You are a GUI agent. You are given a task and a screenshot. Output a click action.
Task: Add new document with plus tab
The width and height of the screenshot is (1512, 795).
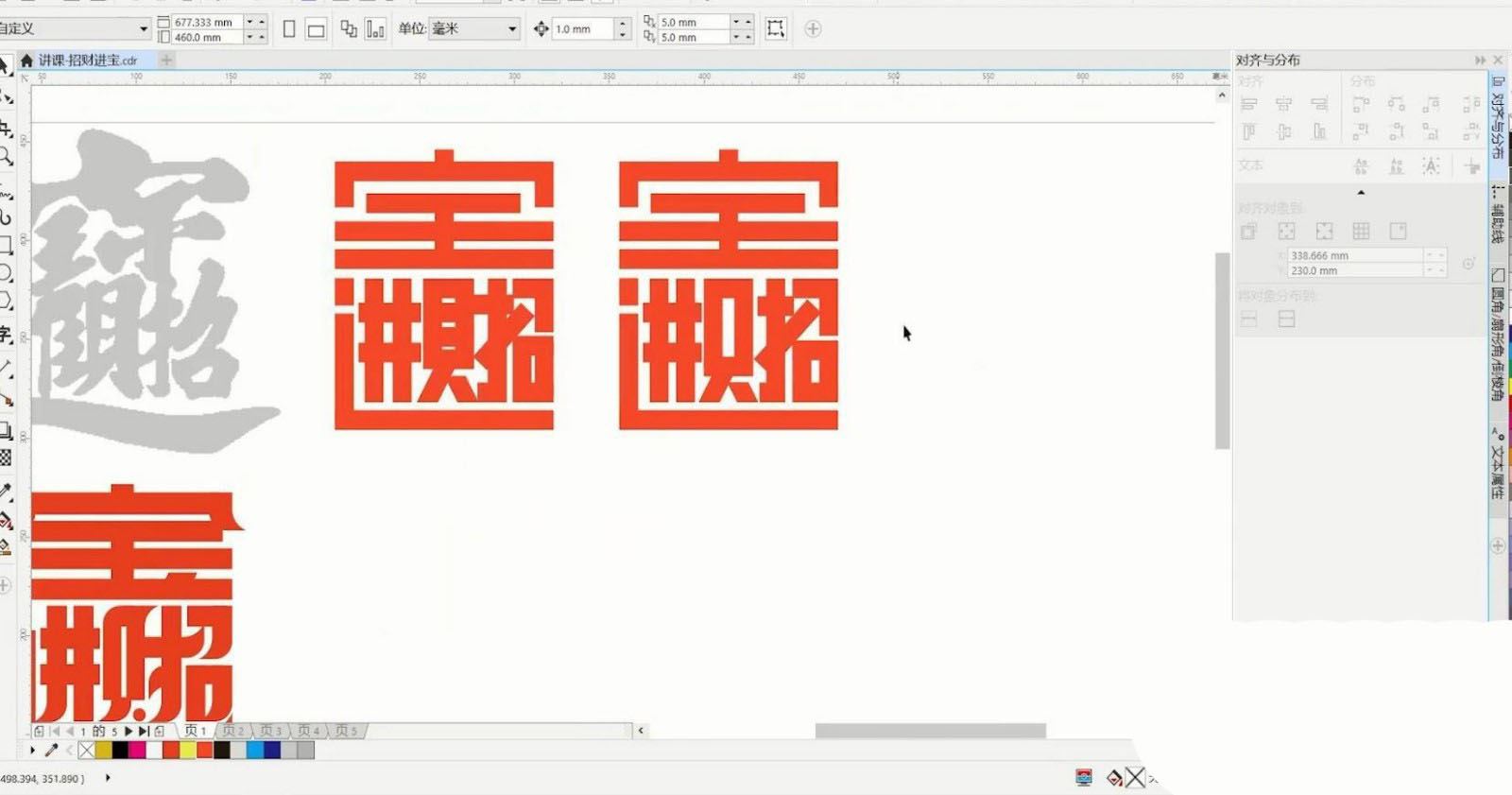[166, 60]
